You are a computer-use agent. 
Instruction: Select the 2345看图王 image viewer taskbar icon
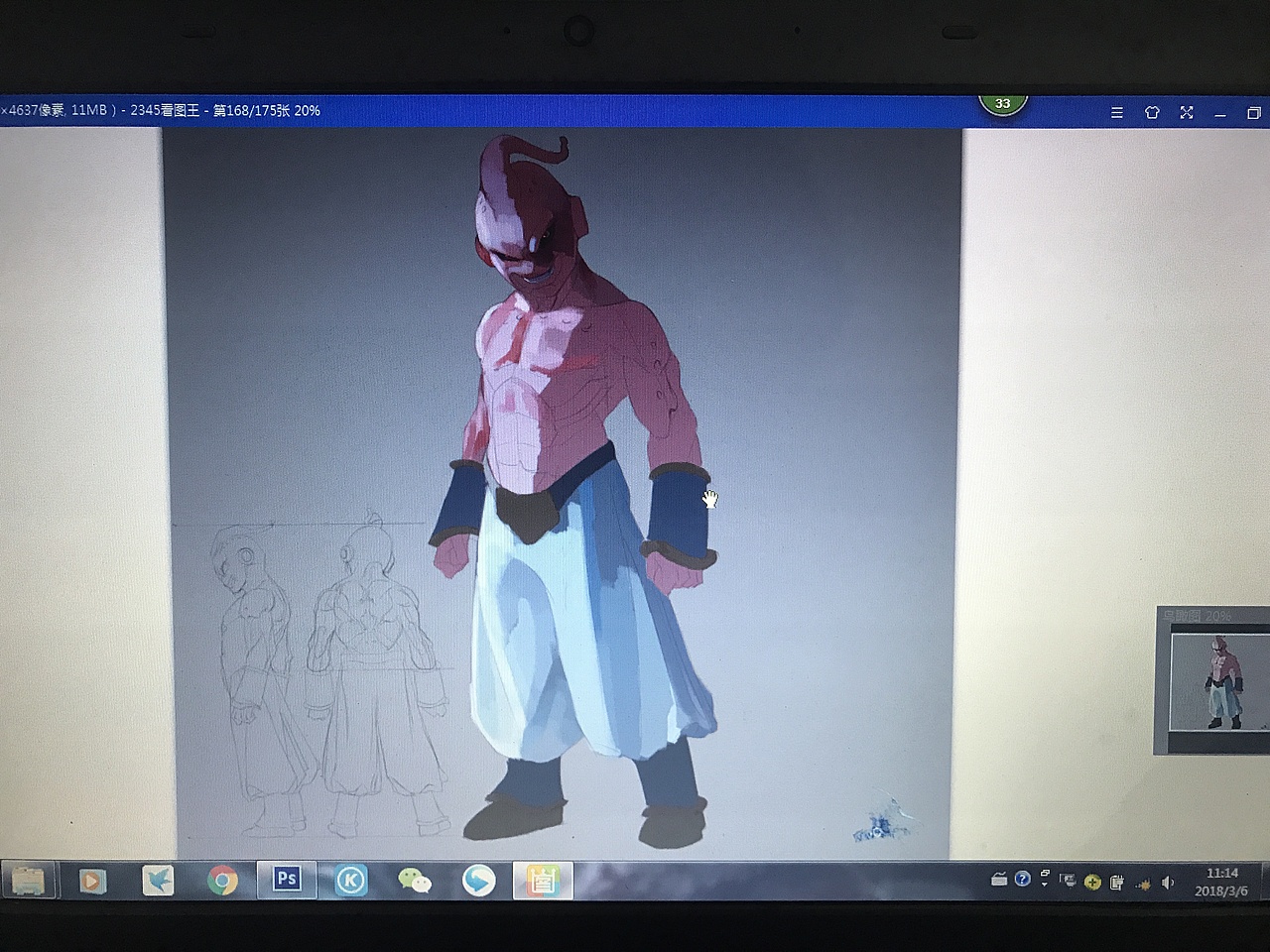point(543,881)
